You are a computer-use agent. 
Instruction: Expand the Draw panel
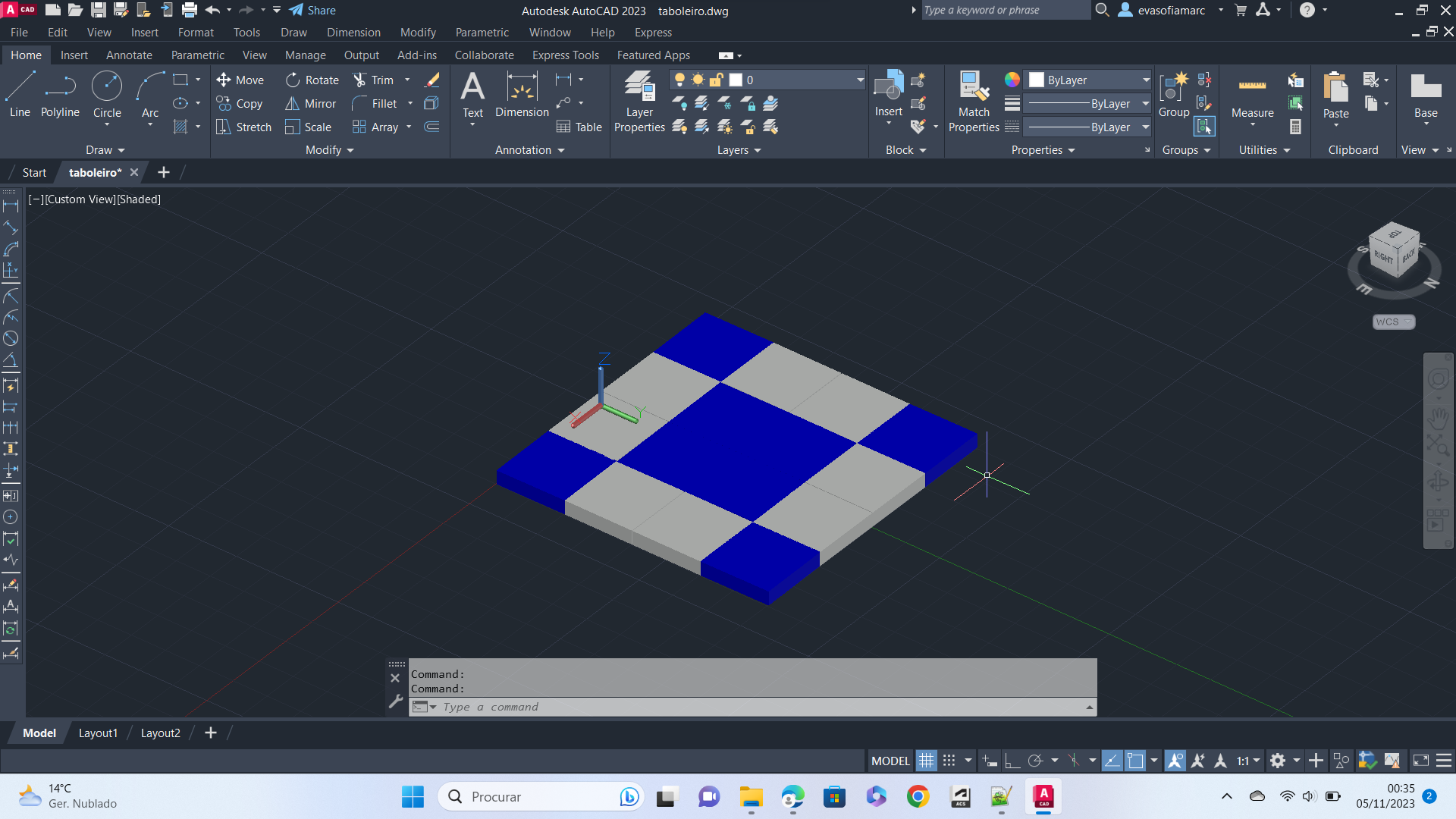[105, 150]
